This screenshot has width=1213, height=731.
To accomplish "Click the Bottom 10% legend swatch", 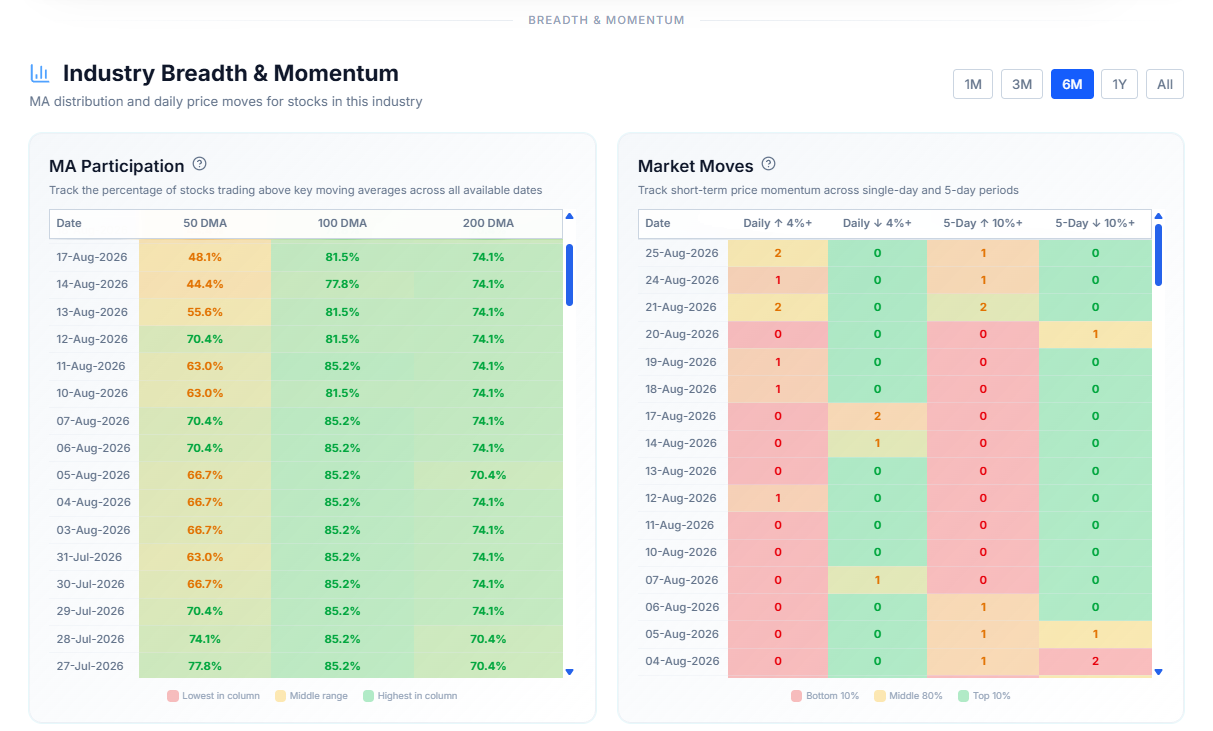I will [x=796, y=695].
